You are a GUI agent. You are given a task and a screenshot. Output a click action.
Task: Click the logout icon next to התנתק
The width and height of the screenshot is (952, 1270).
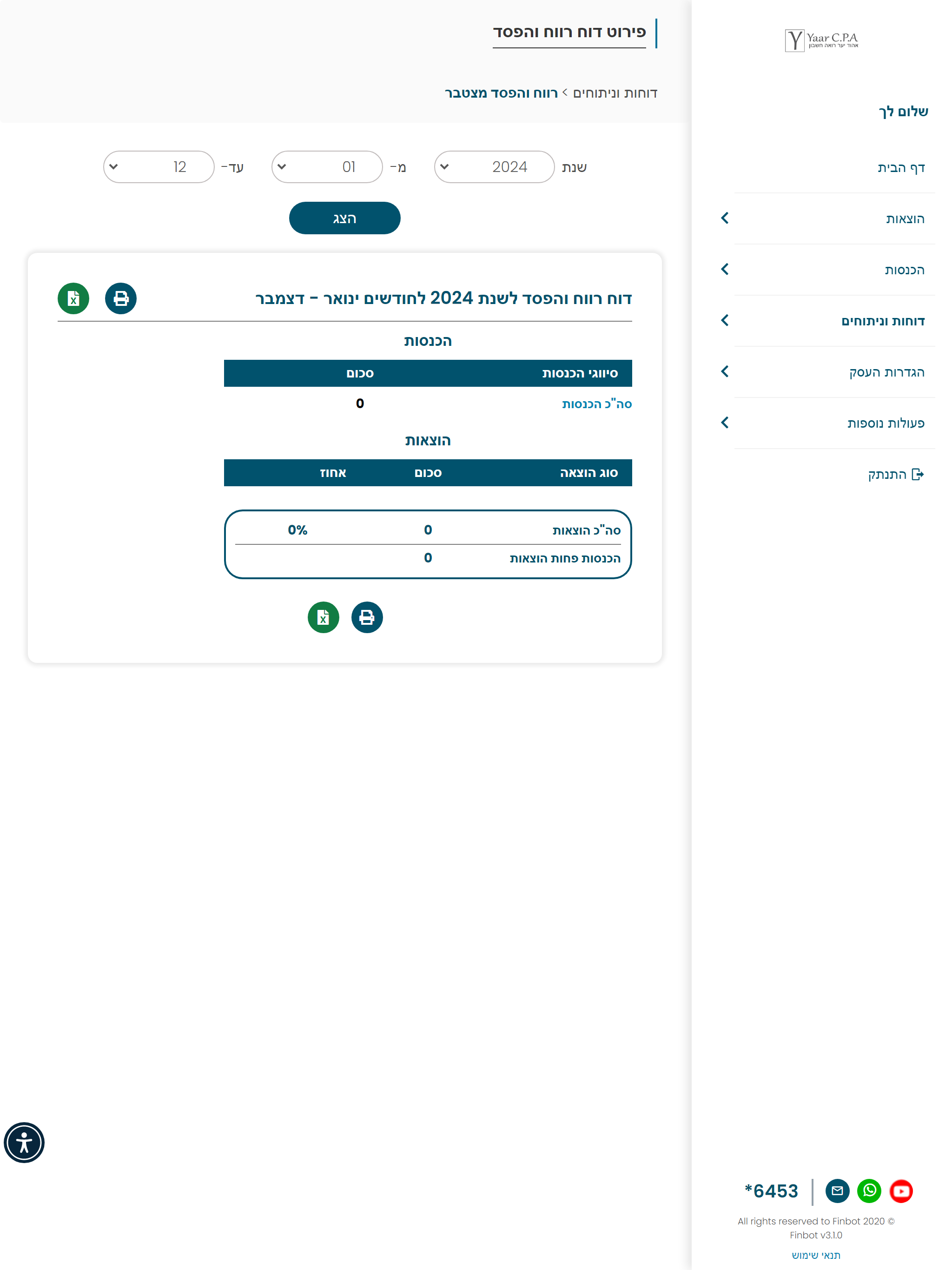pos(918,474)
